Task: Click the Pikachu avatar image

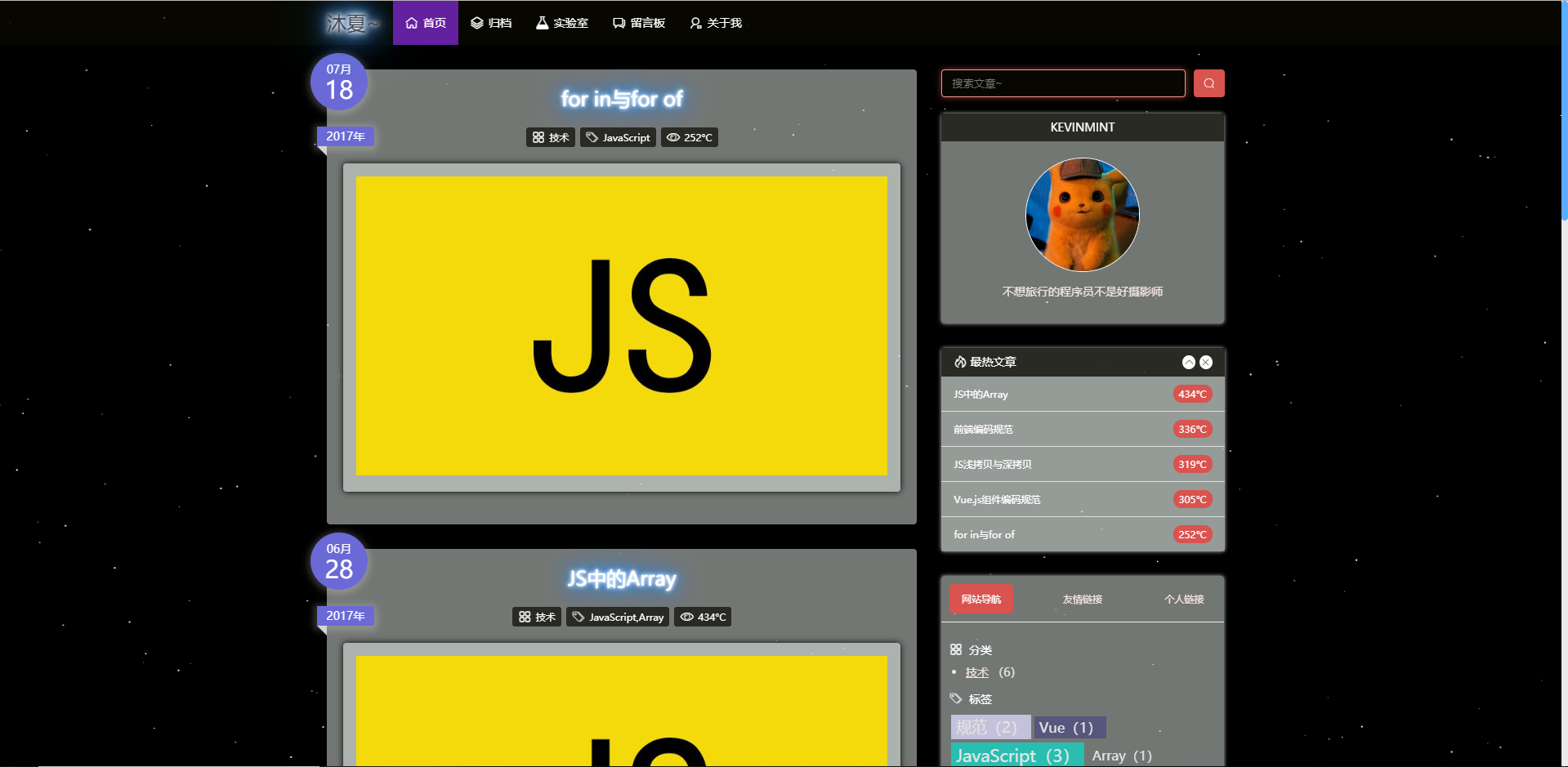Action: (x=1083, y=215)
